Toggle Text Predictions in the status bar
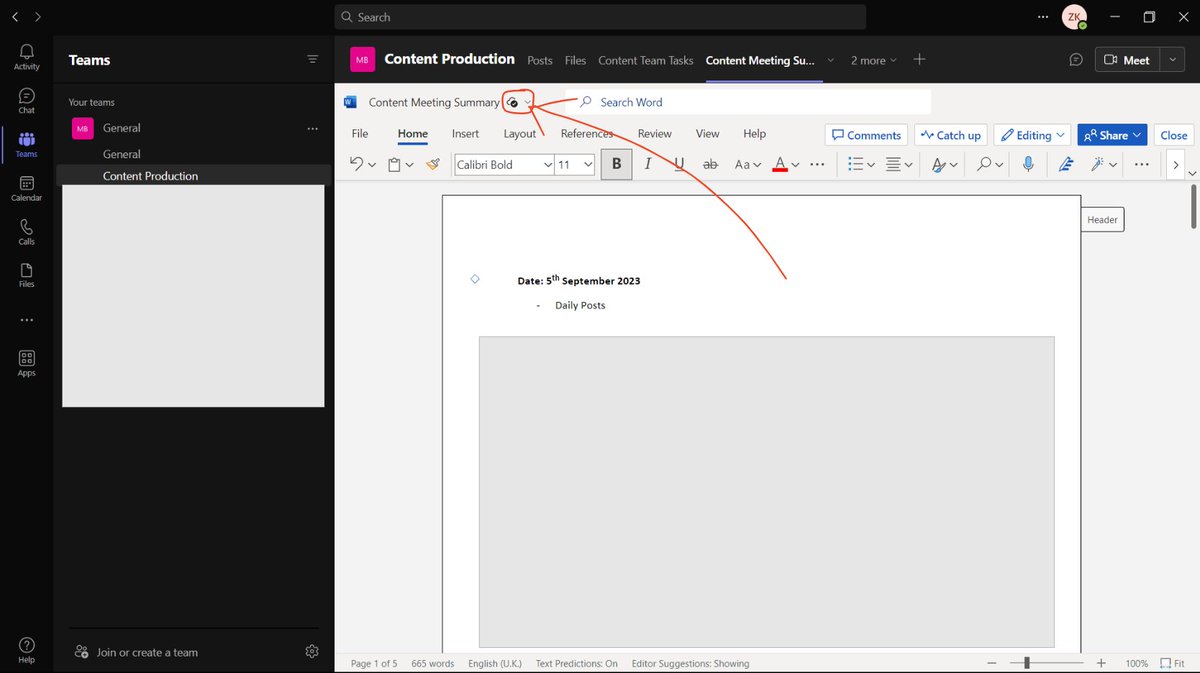The height and width of the screenshot is (673, 1200). [x=577, y=663]
